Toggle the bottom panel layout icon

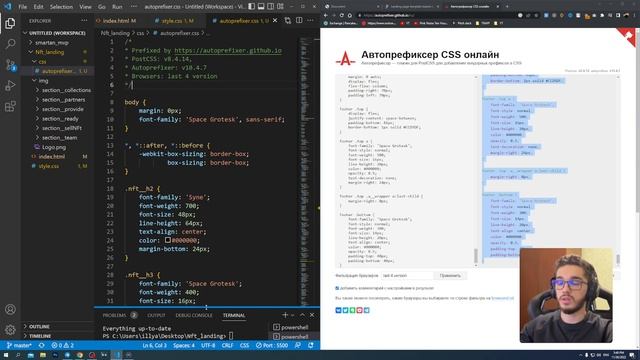point(261,7)
